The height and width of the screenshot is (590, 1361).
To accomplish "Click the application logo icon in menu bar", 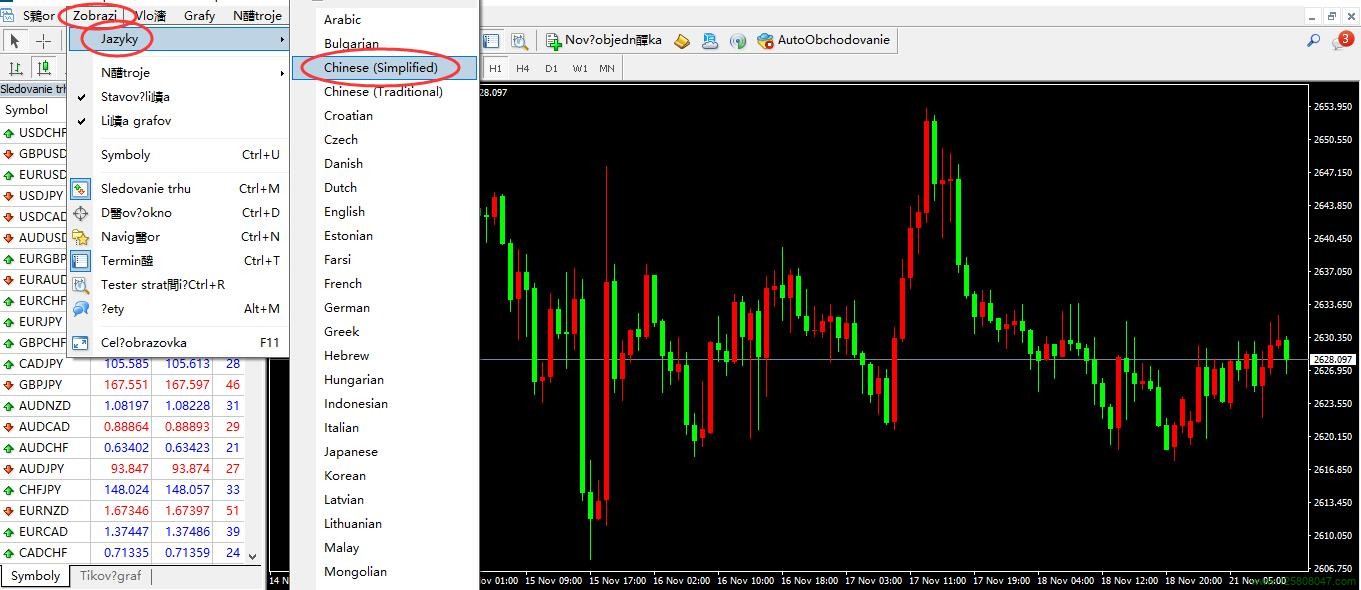I will [8, 15].
